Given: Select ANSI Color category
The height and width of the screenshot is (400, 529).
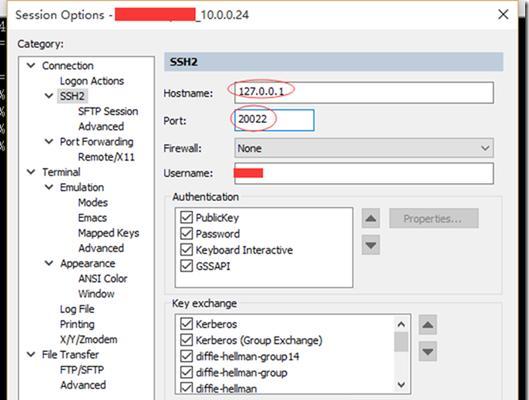Looking at the screenshot, I should [103, 279].
